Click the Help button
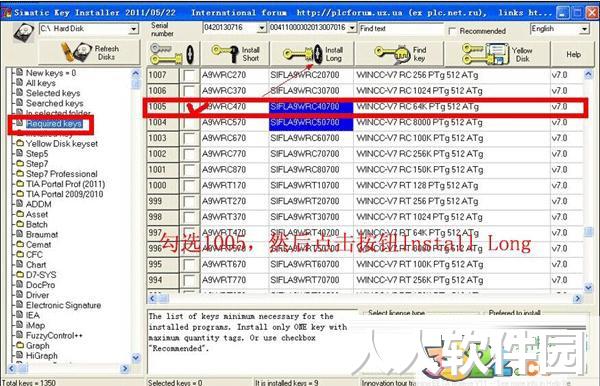This screenshot has height=386, width=600. point(573,54)
